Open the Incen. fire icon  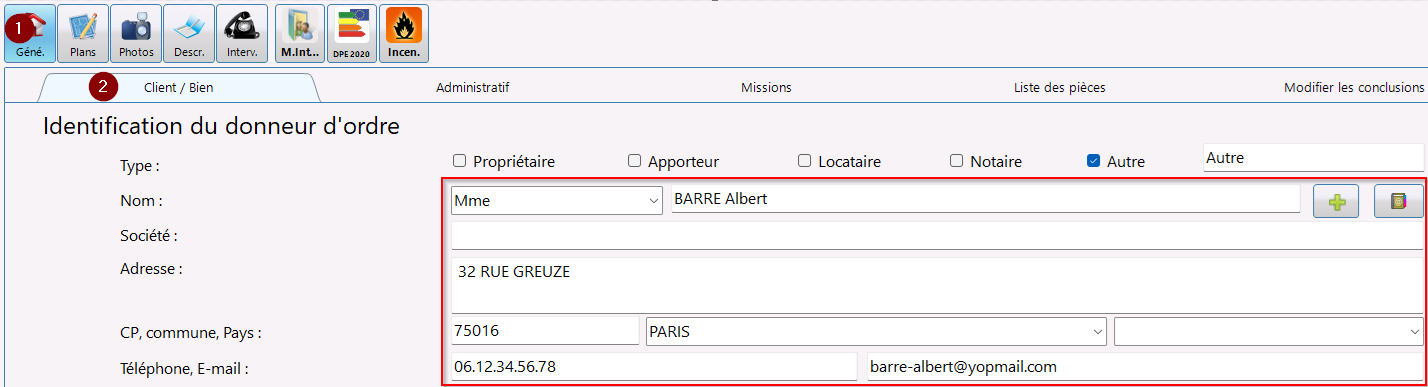tap(404, 33)
